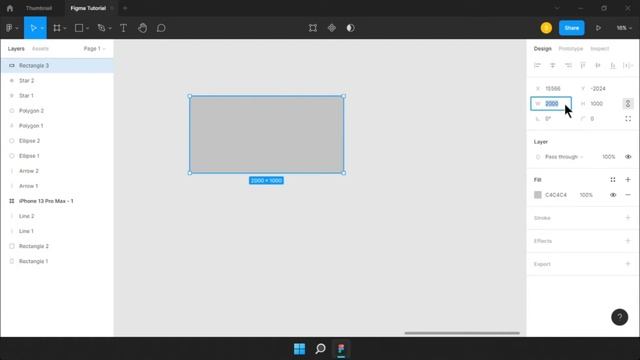Open the tidy up distribute dropdown
640x360 pixels.
pyautogui.click(x=628, y=65)
